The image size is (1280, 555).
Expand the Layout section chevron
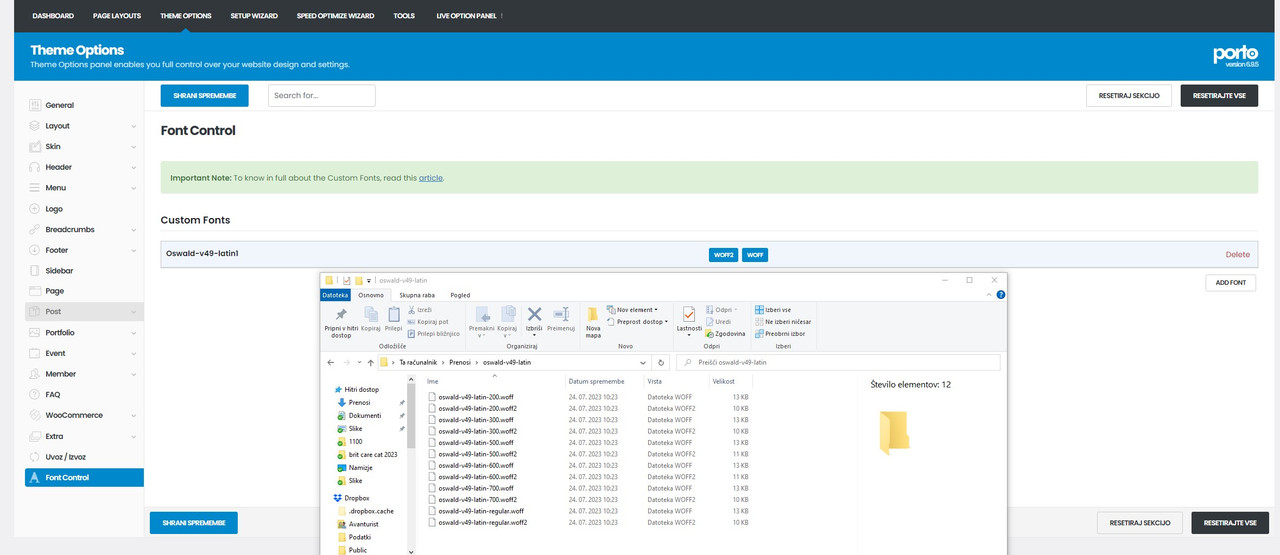[x=134, y=126]
